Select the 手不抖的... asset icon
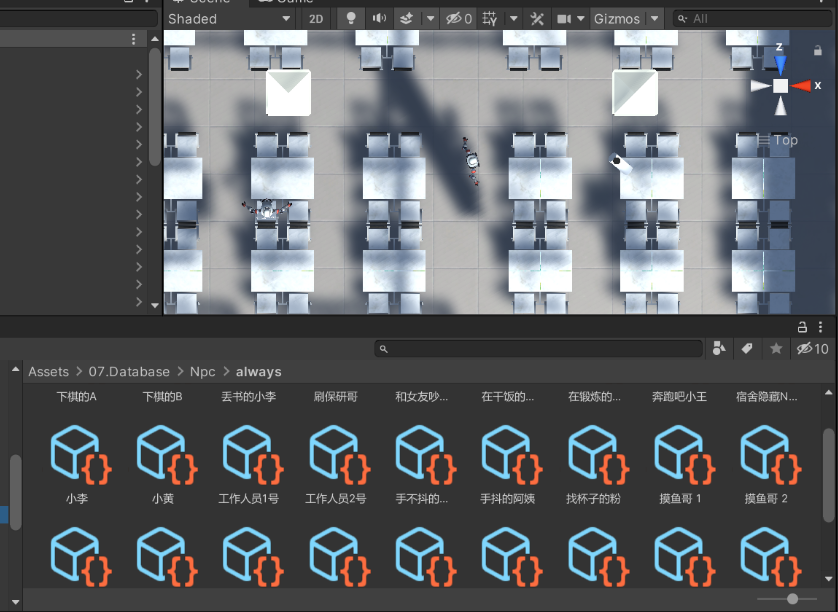The height and width of the screenshot is (612, 838). 425,454
